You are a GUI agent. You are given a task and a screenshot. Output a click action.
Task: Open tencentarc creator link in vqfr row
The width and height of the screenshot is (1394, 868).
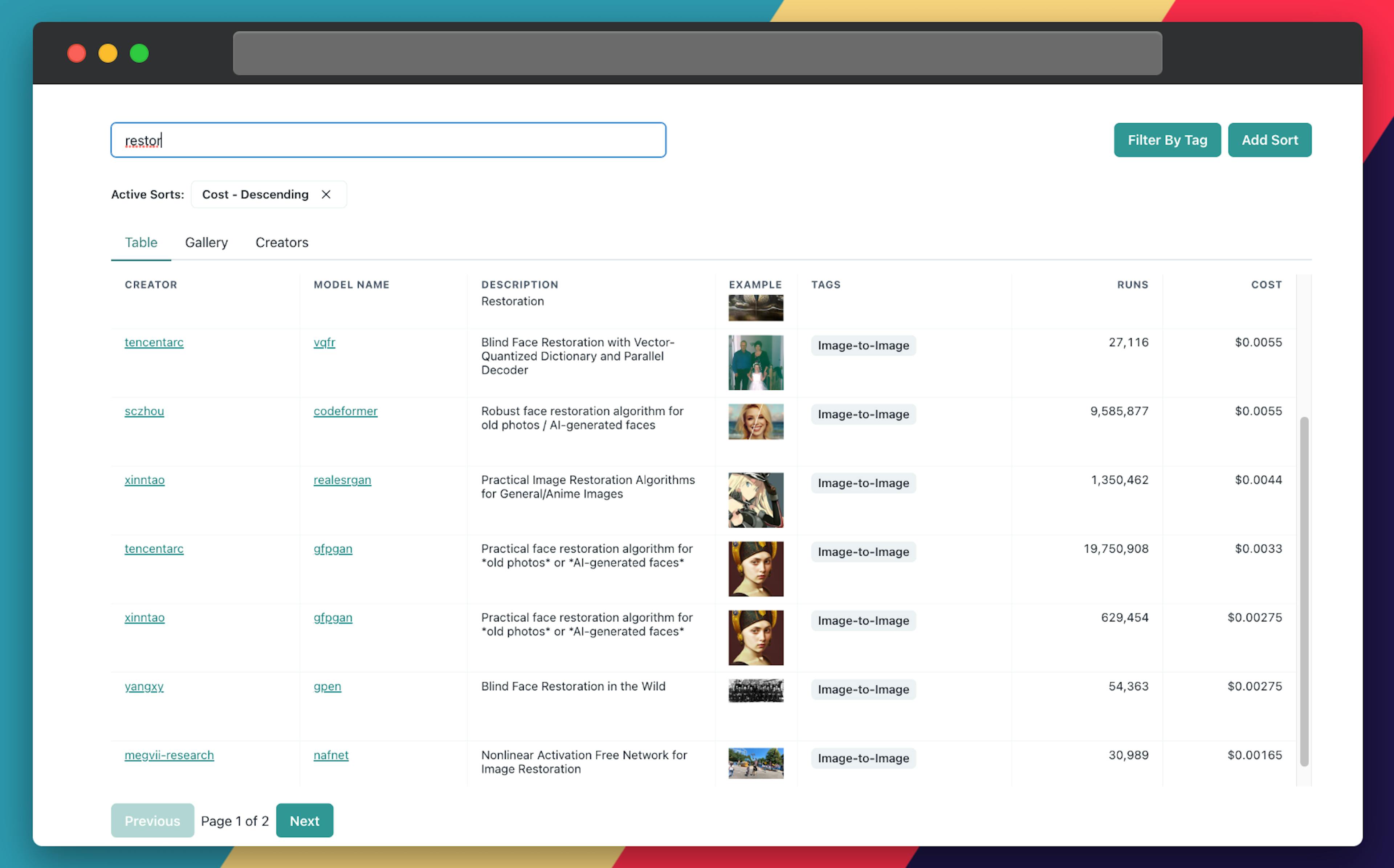click(x=154, y=342)
